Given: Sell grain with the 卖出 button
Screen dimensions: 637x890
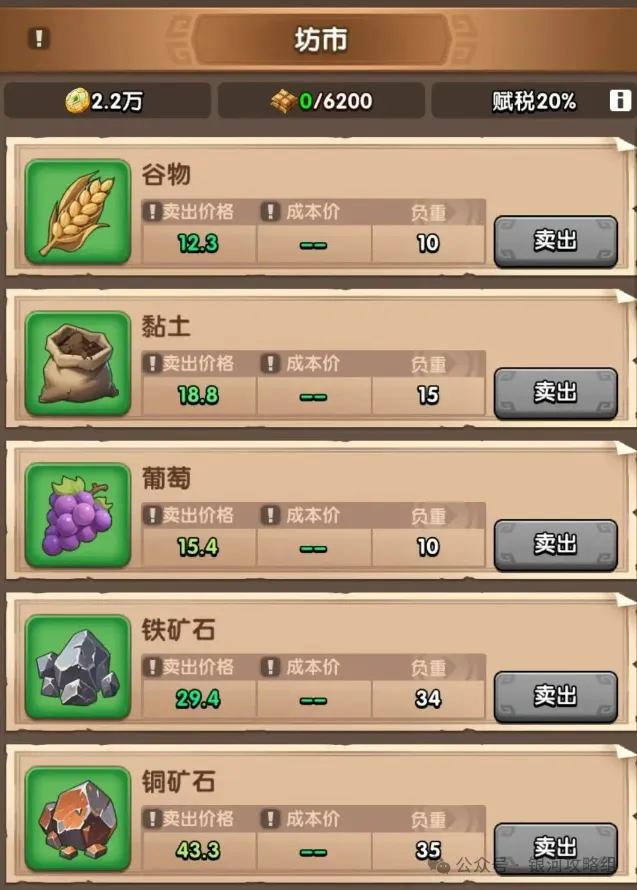Looking at the screenshot, I should pyautogui.click(x=555, y=241).
